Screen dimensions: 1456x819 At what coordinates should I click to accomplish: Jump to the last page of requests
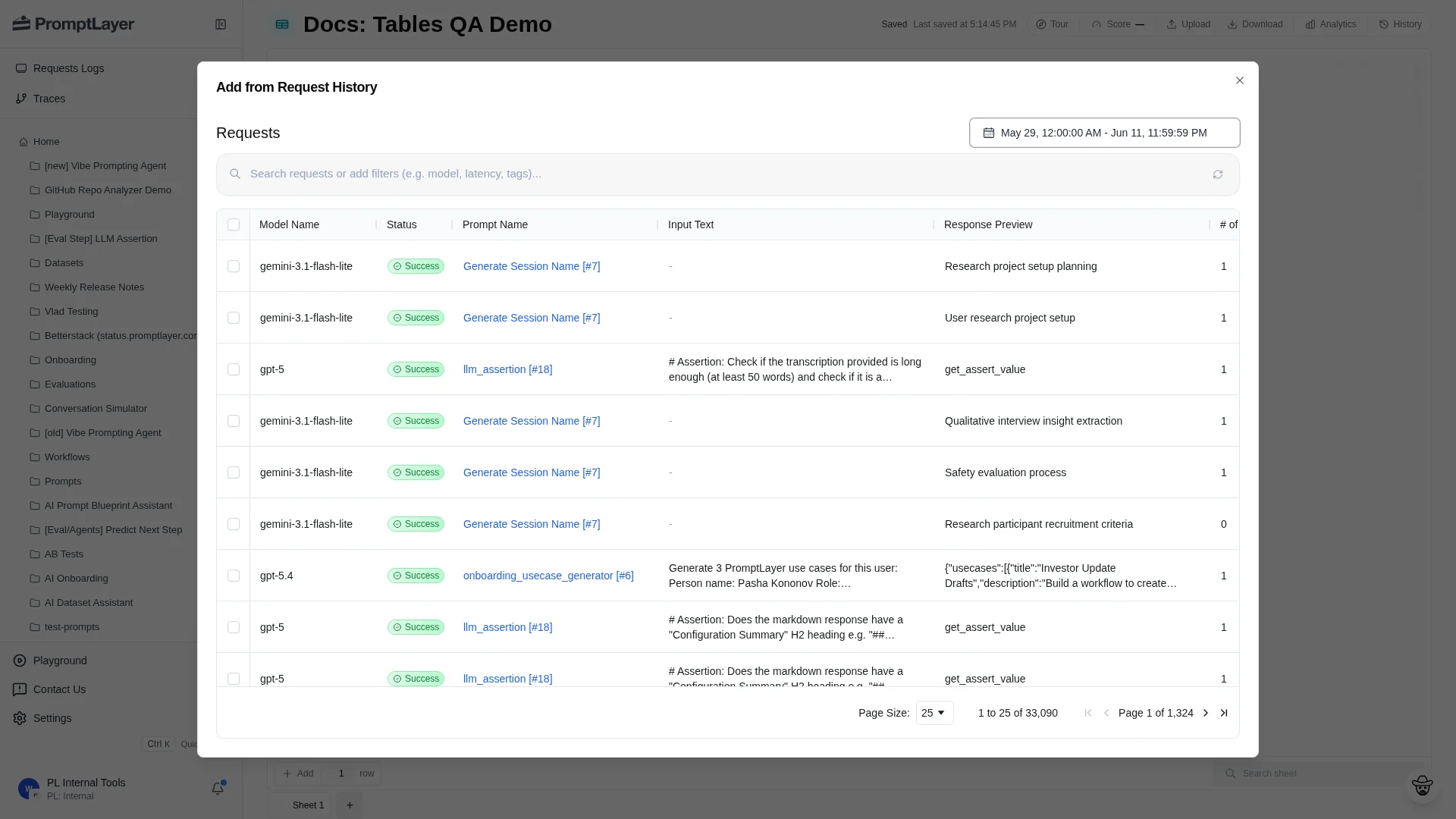[1224, 713]
